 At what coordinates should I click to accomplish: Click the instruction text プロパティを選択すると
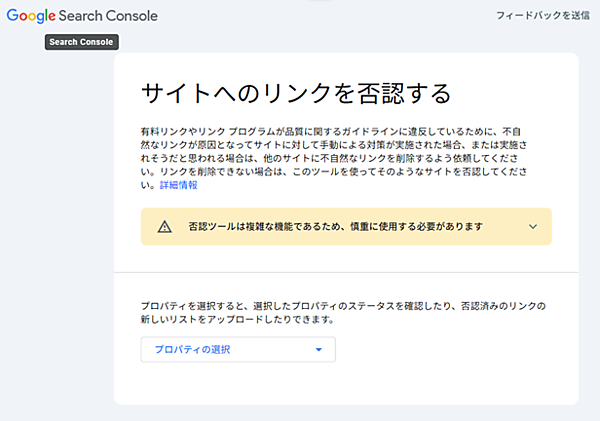[340, 304]
